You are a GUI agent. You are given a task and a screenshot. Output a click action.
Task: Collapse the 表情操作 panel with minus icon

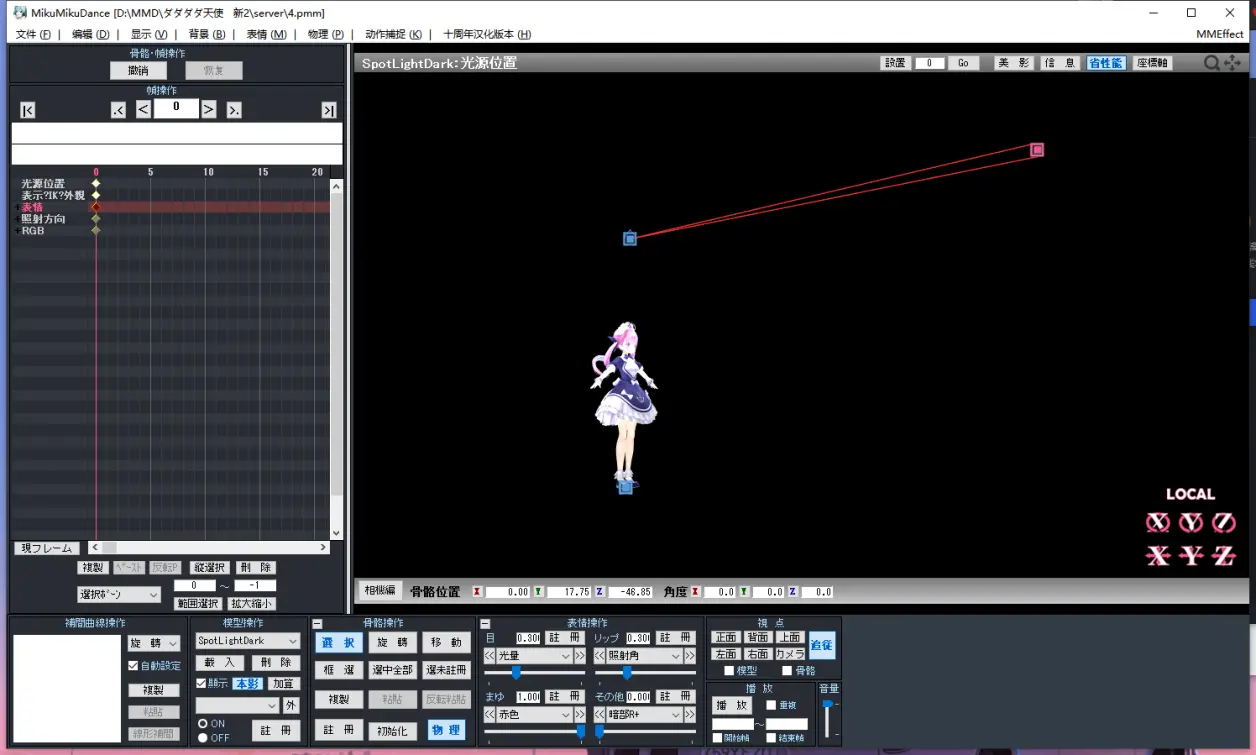pyautogui.click(x=485, y=623)
